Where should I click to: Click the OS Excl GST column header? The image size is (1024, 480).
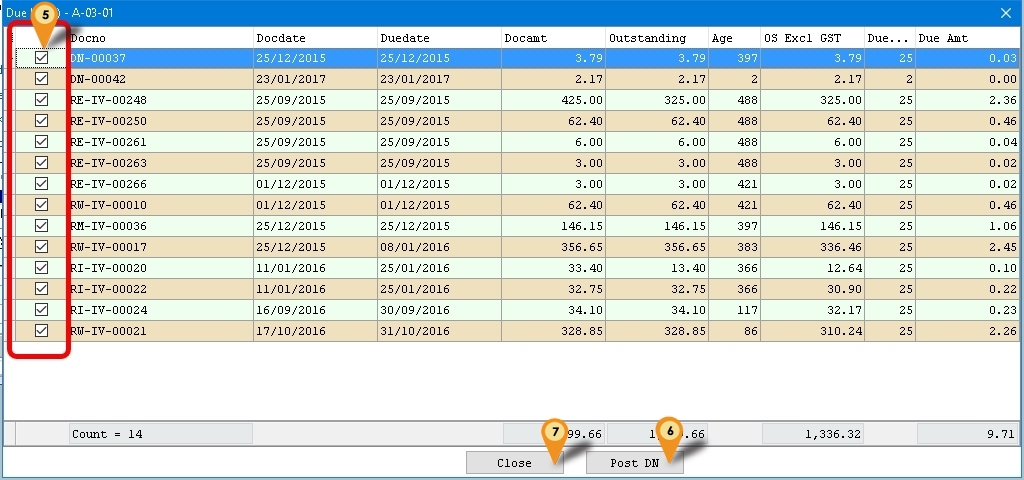point(812,38)
